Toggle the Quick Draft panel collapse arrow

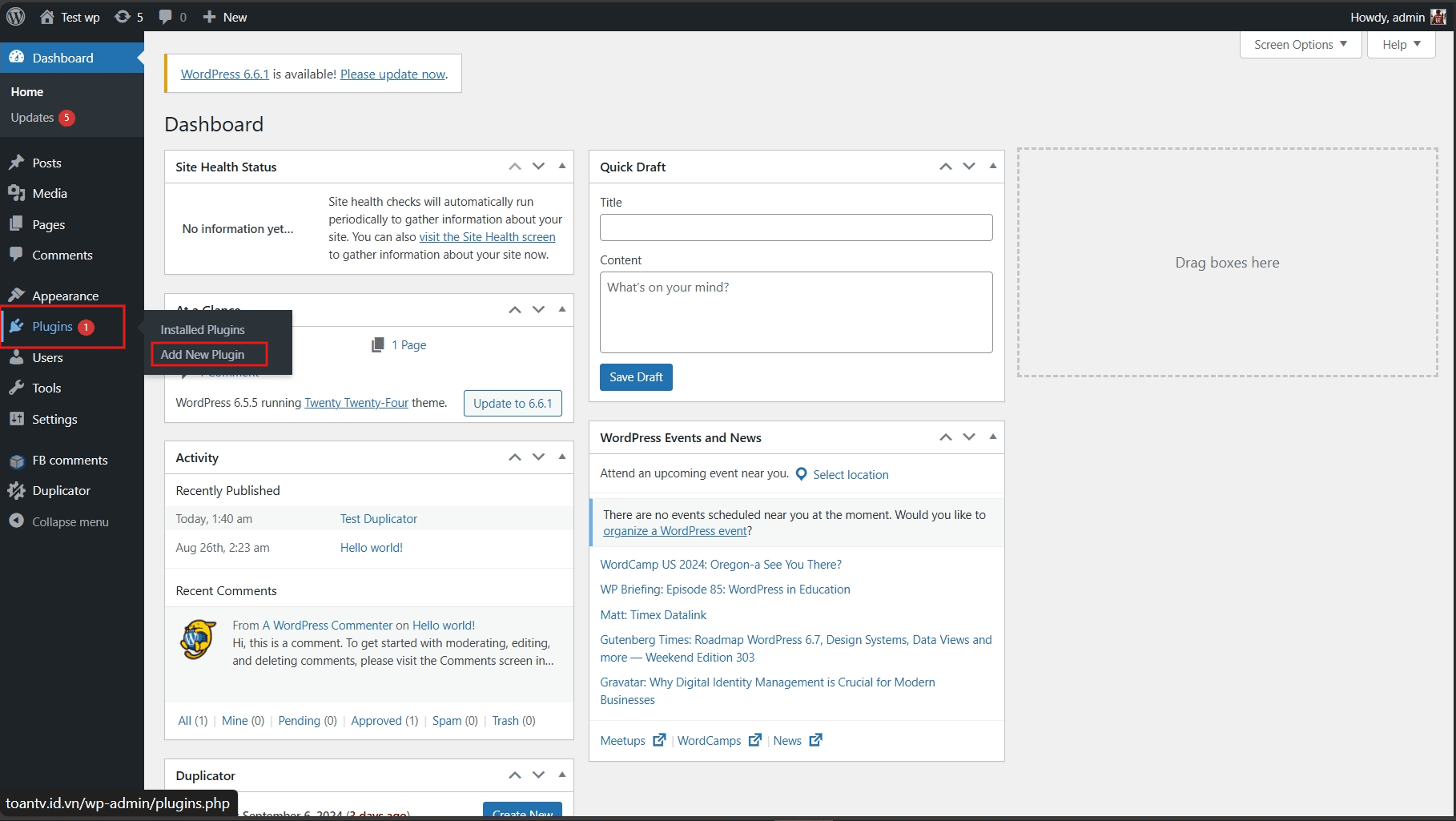click(993, 166)
